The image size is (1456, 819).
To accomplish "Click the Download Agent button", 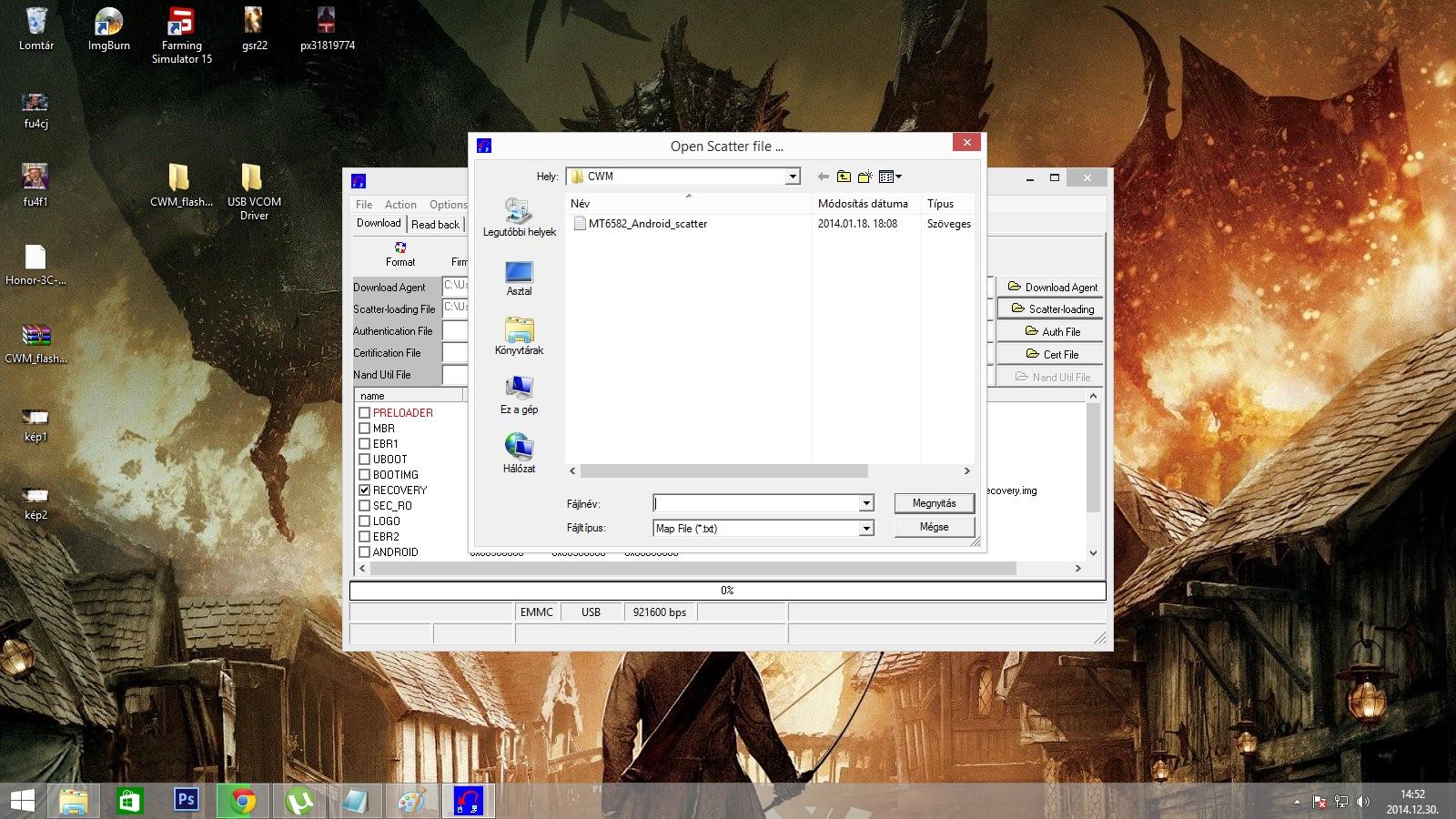I will click(1051, 287).
